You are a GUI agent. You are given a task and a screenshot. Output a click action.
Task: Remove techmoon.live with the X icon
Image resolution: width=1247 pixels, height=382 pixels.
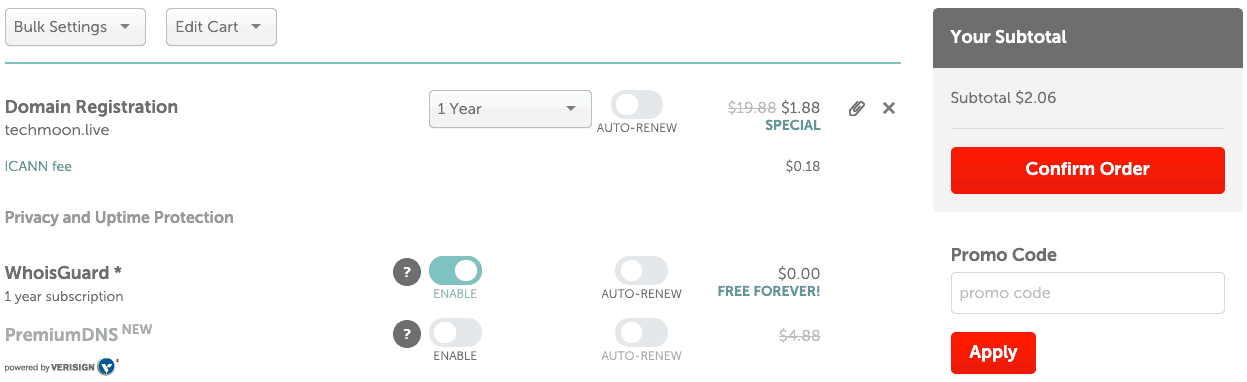[x=888, y=108]
